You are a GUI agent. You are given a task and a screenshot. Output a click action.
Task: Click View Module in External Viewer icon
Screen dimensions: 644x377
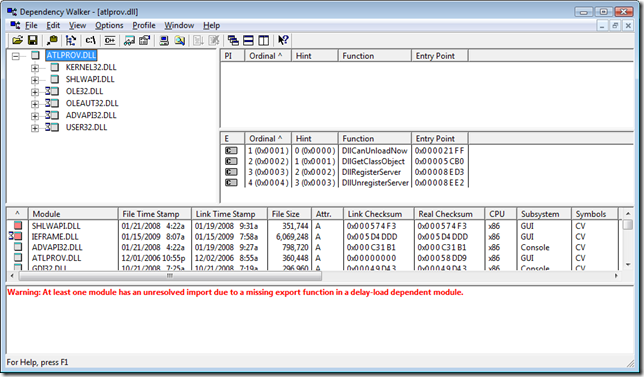coord(129,40)
